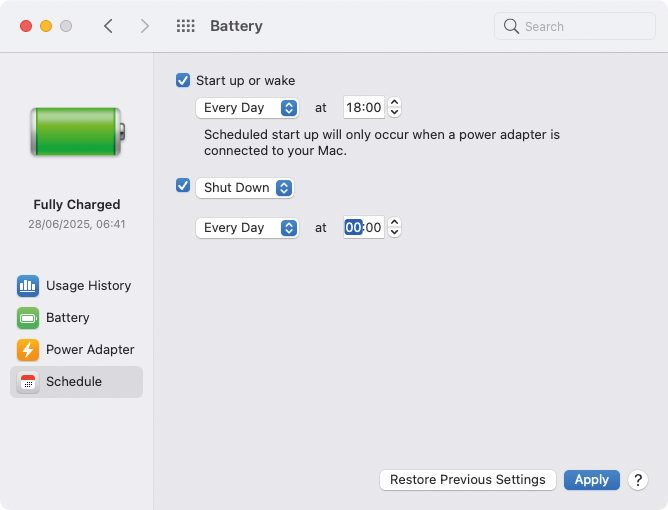Open the orange Power Adapter bolt icon
Viewport: 668px width, 510px height.
click(x=28, y=350)
